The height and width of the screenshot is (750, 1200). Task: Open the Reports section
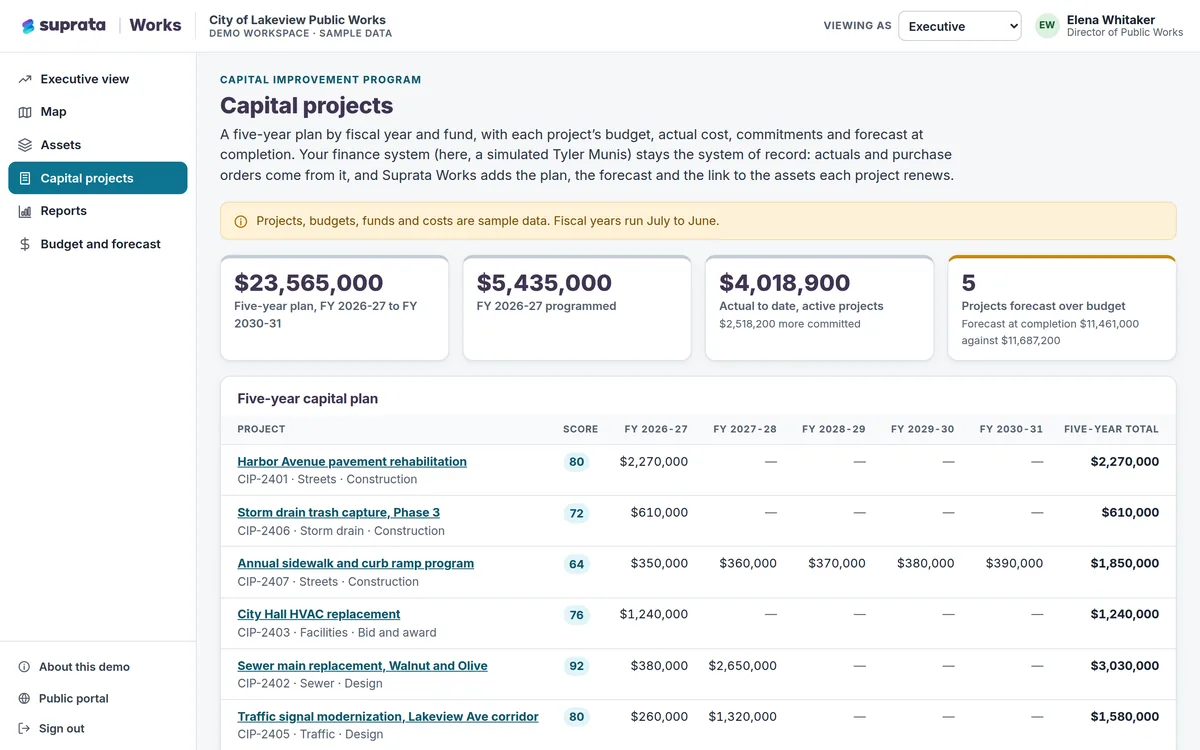click(98, 211)
